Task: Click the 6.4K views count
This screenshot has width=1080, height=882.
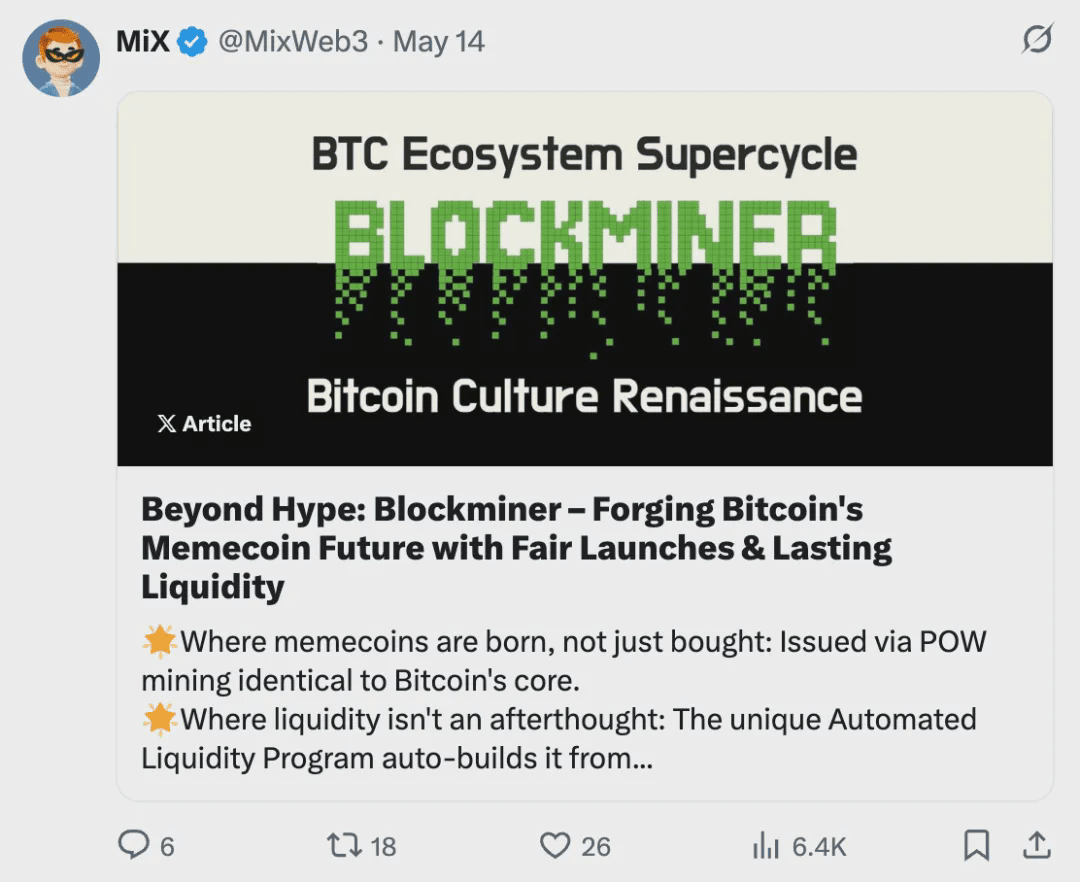Action: (819, 847)
